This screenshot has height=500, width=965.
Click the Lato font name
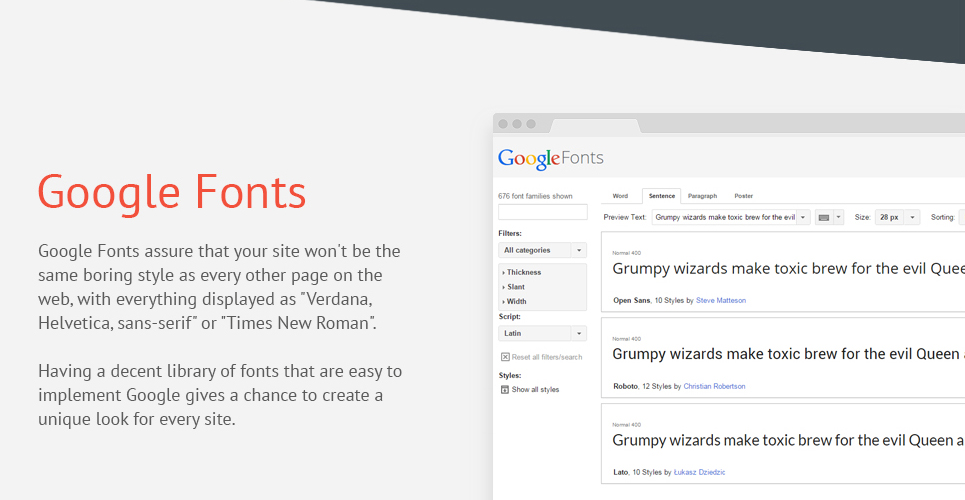point(620,472)
